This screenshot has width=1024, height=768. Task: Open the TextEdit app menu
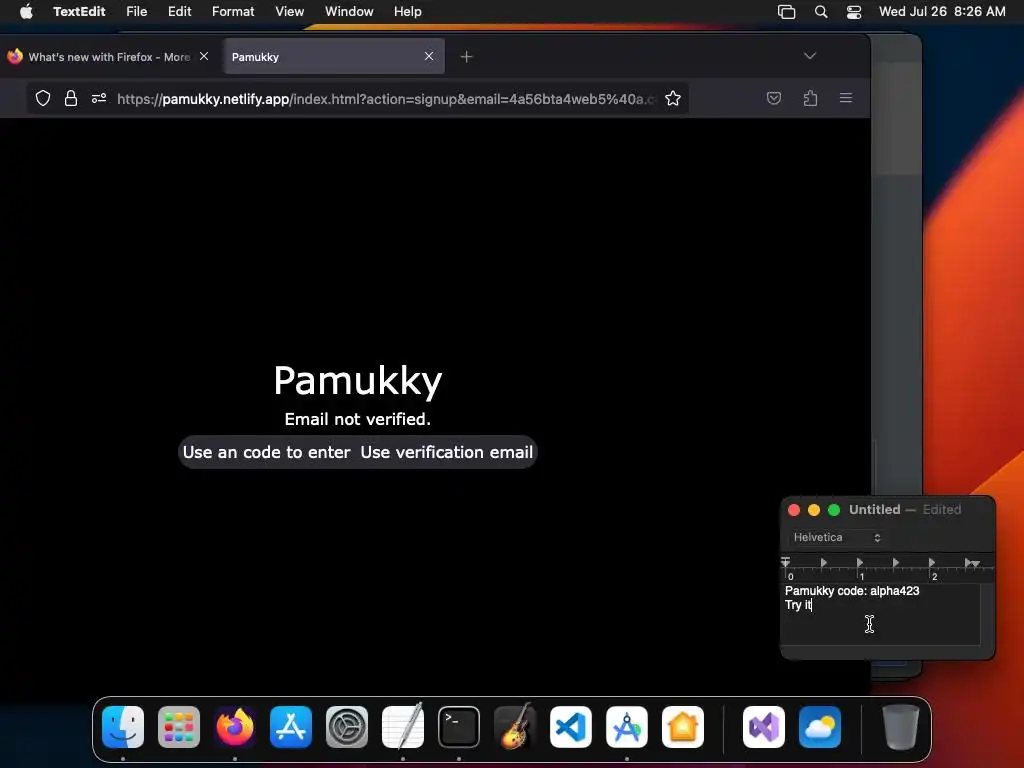[79, 12]
